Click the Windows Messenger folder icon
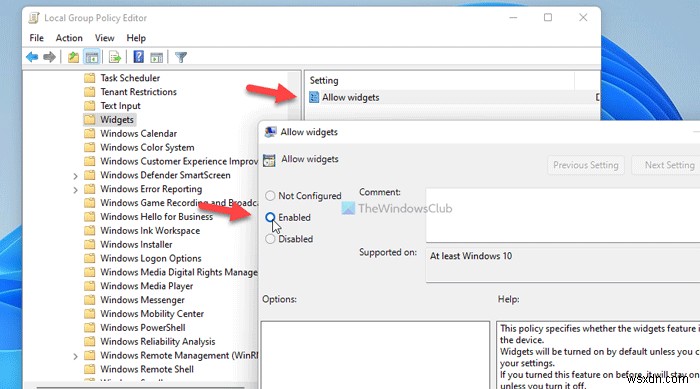 [x=90, y=300]
